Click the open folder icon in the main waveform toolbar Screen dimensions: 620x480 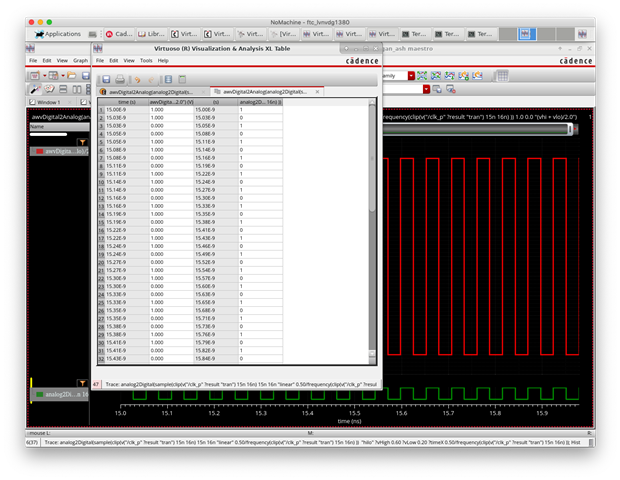(72, 75)
